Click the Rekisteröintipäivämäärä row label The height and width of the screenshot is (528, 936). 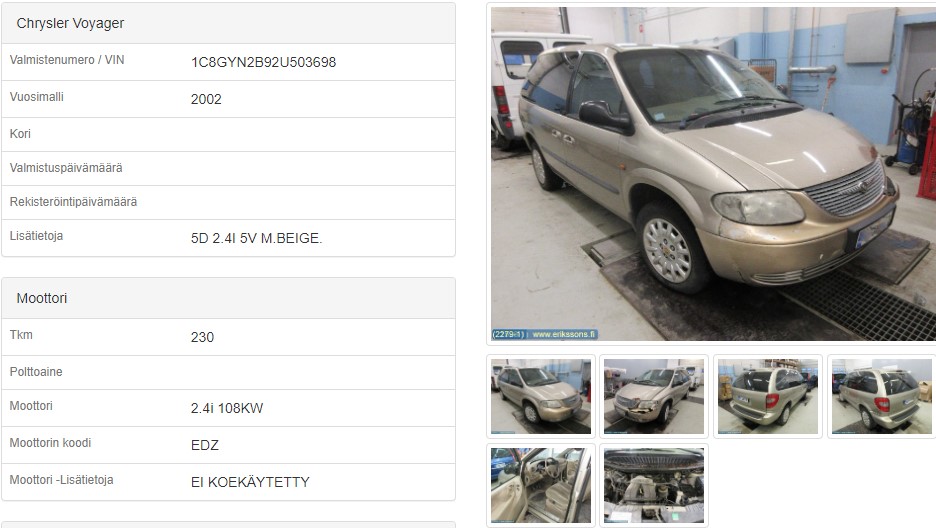[73, 202]
